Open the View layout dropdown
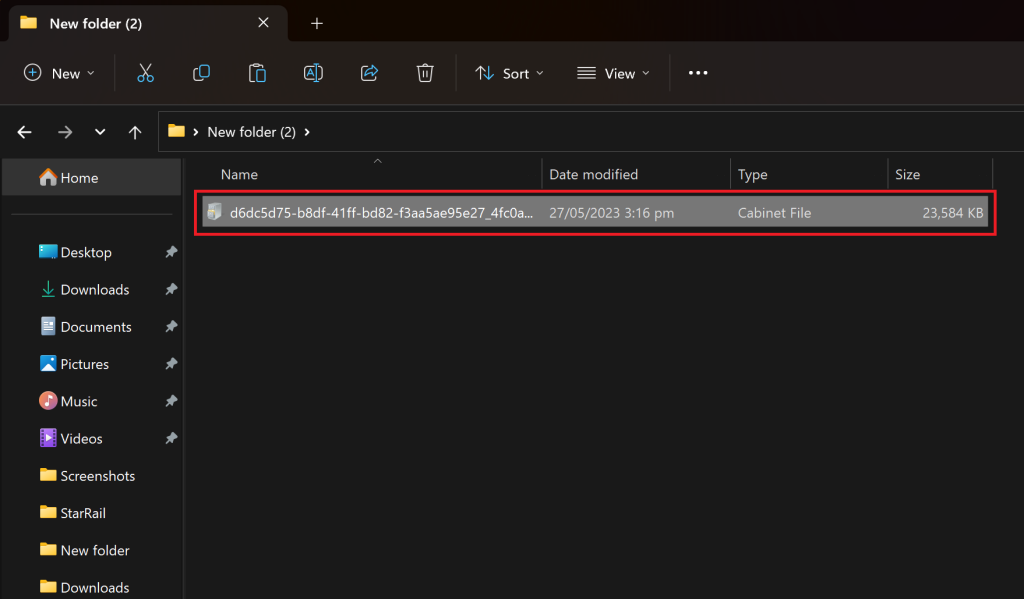Image resolution: width=1024 pixels, height=599 pixels. (613, 73)
